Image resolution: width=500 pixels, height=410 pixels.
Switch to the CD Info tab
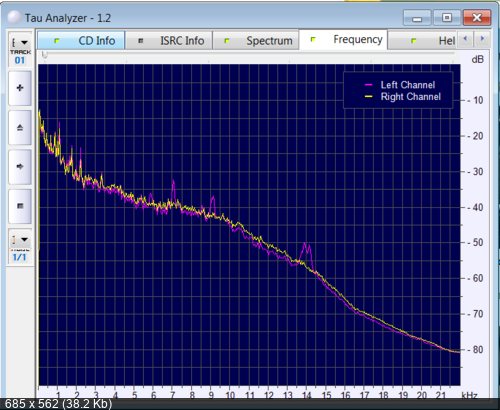(x=81, y=41)
